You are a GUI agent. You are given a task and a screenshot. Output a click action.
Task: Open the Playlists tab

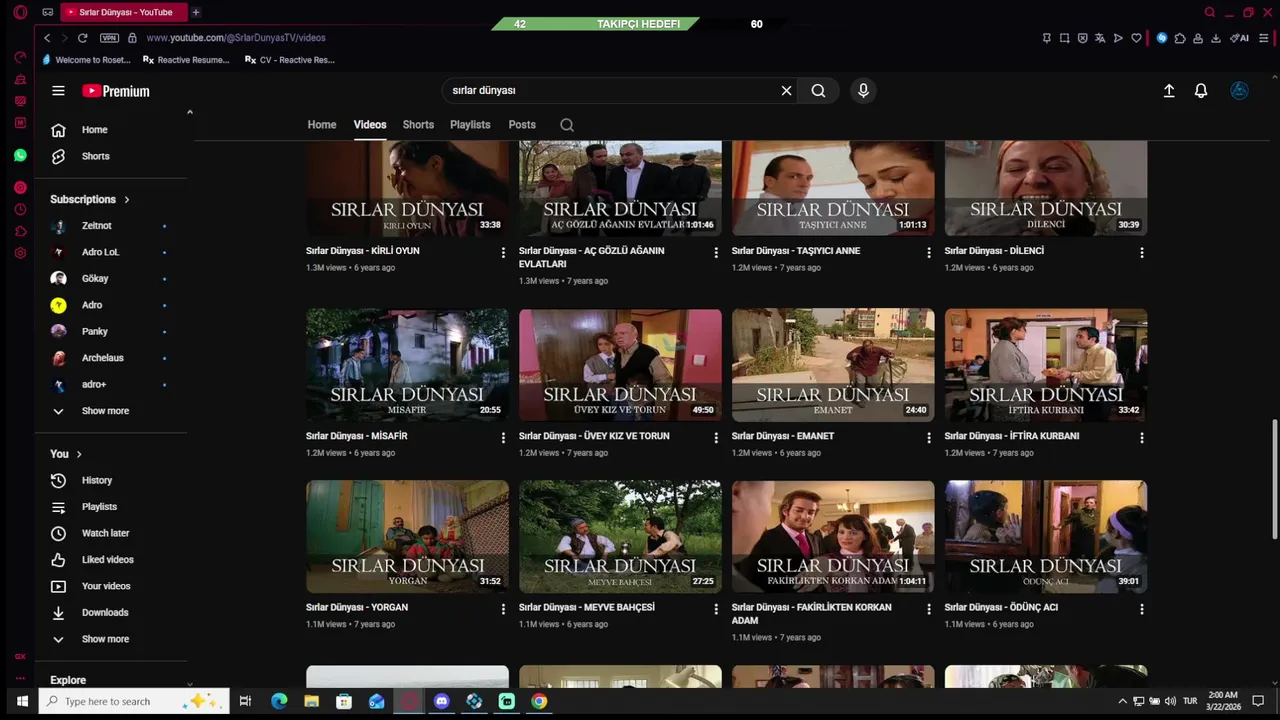(x=470, y=125)
